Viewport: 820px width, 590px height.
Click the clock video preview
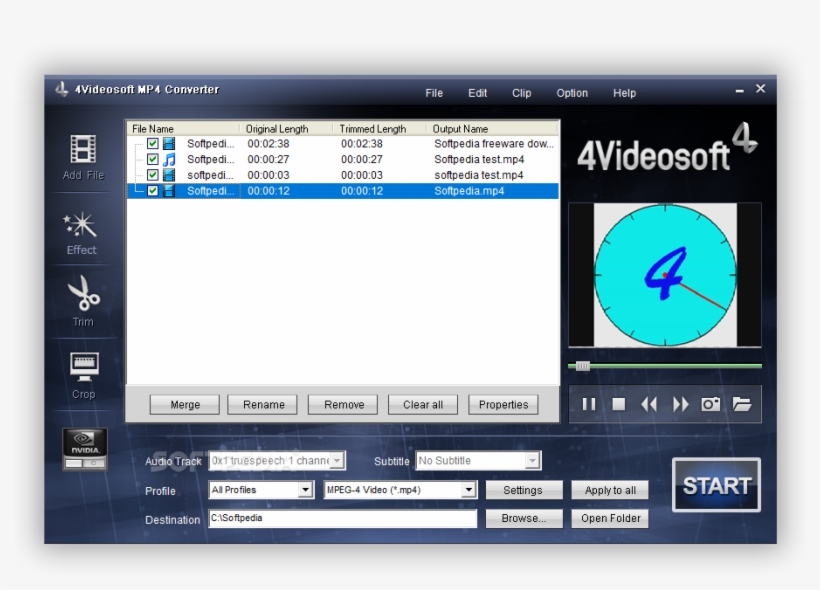pyautogui.click(x=665, y=275)
